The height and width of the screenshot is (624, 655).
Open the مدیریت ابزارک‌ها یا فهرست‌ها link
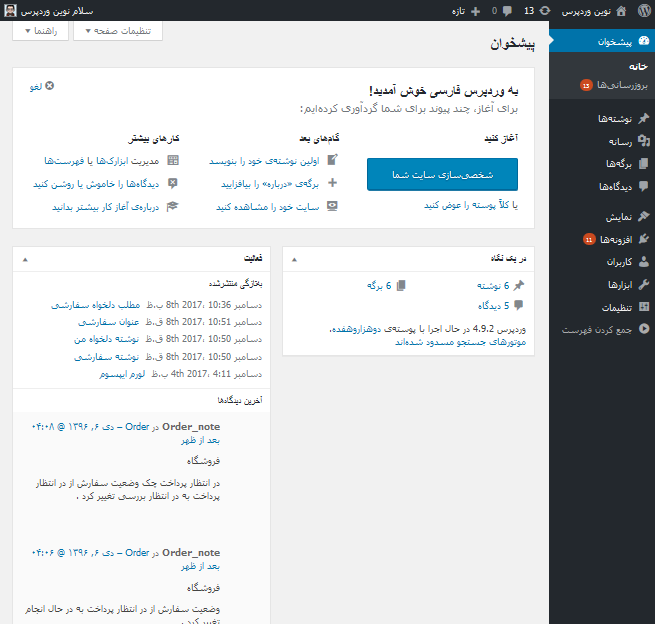click(102, 161)
